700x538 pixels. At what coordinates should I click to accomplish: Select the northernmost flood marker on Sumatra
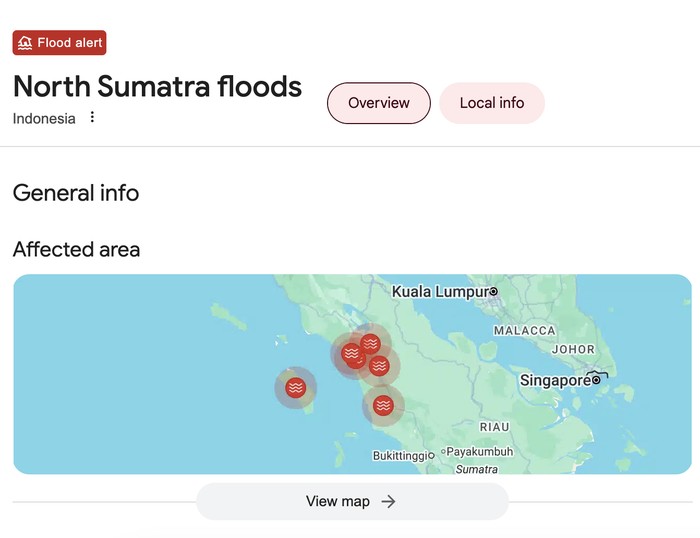(x=370, y=344)
